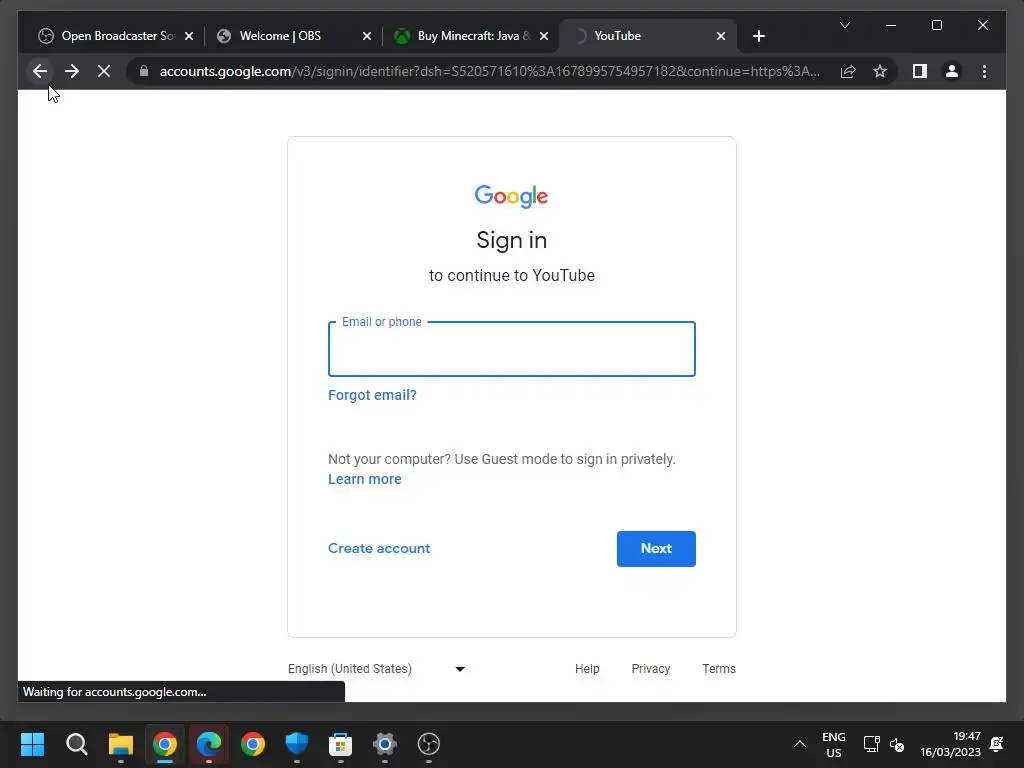The width and height of the screenshot is (1024, 768).
Task: Open Microsoft Edge from taskbar
Action: click(x=209, y=744)
